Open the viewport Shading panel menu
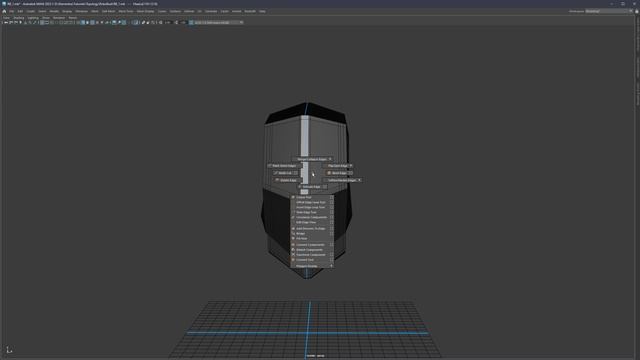The height and width of the screenshot is (360, 640). (19, 18)
